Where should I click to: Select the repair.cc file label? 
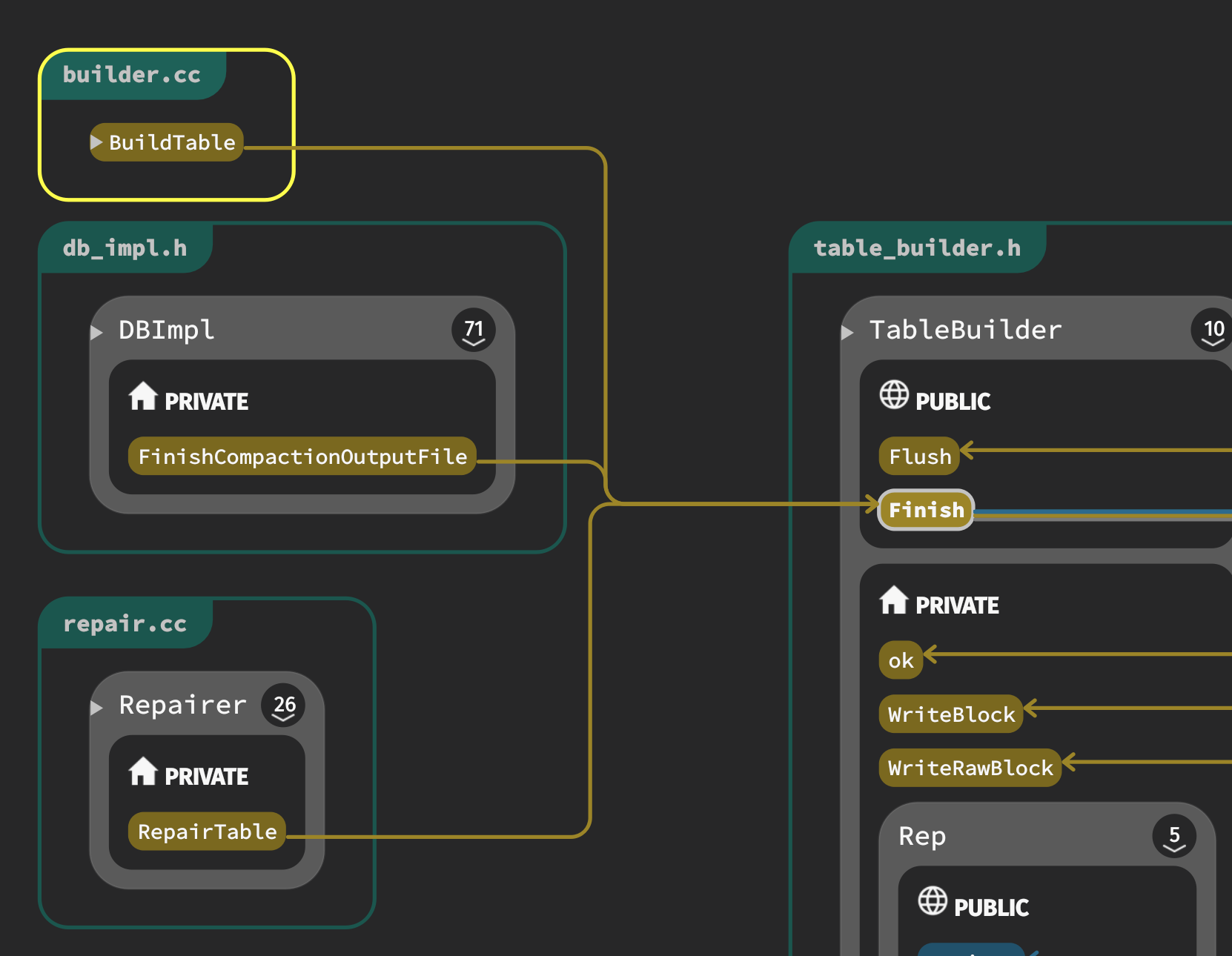(x=125, y=623)
